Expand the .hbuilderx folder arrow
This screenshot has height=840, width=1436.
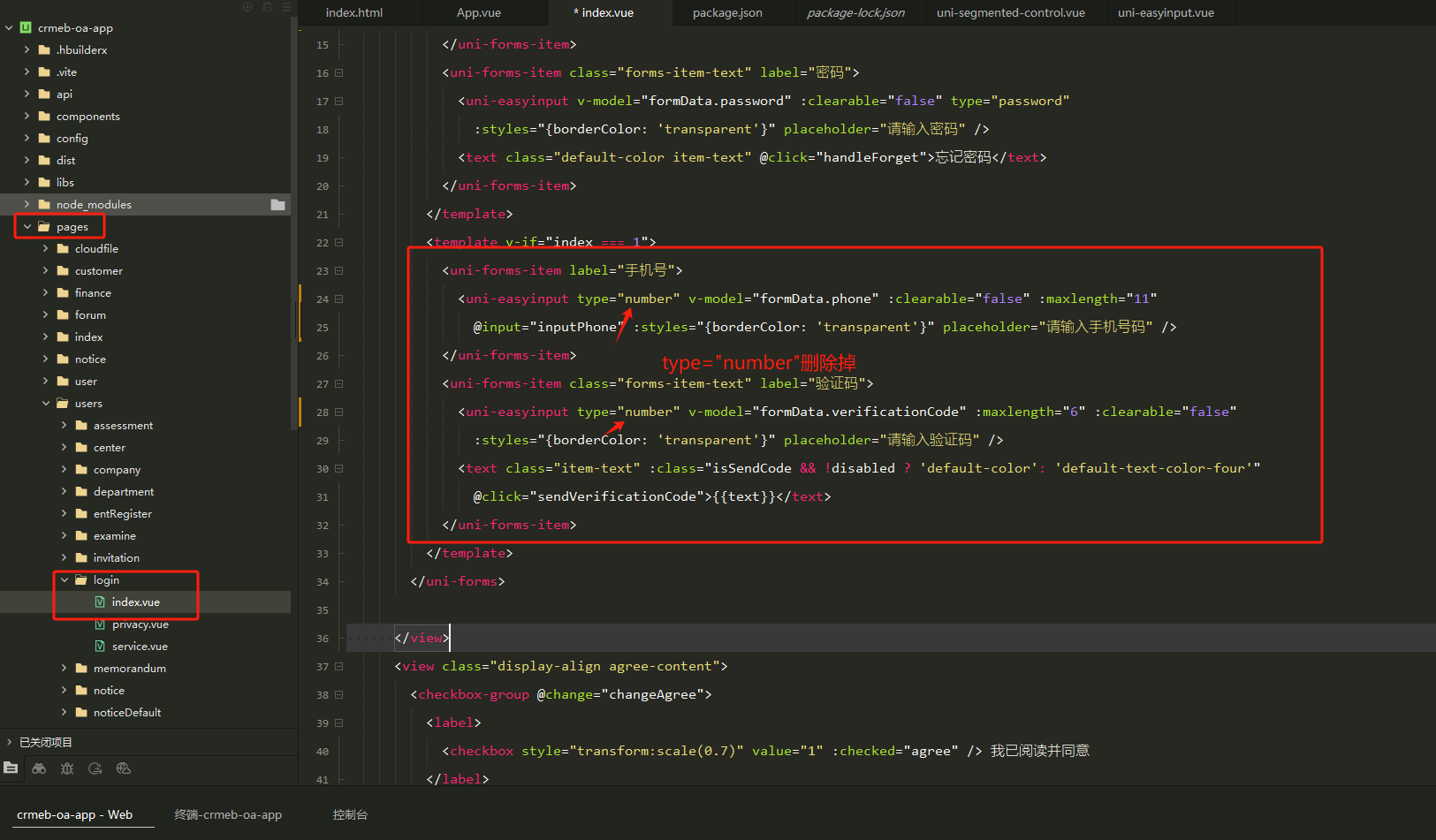27,49
